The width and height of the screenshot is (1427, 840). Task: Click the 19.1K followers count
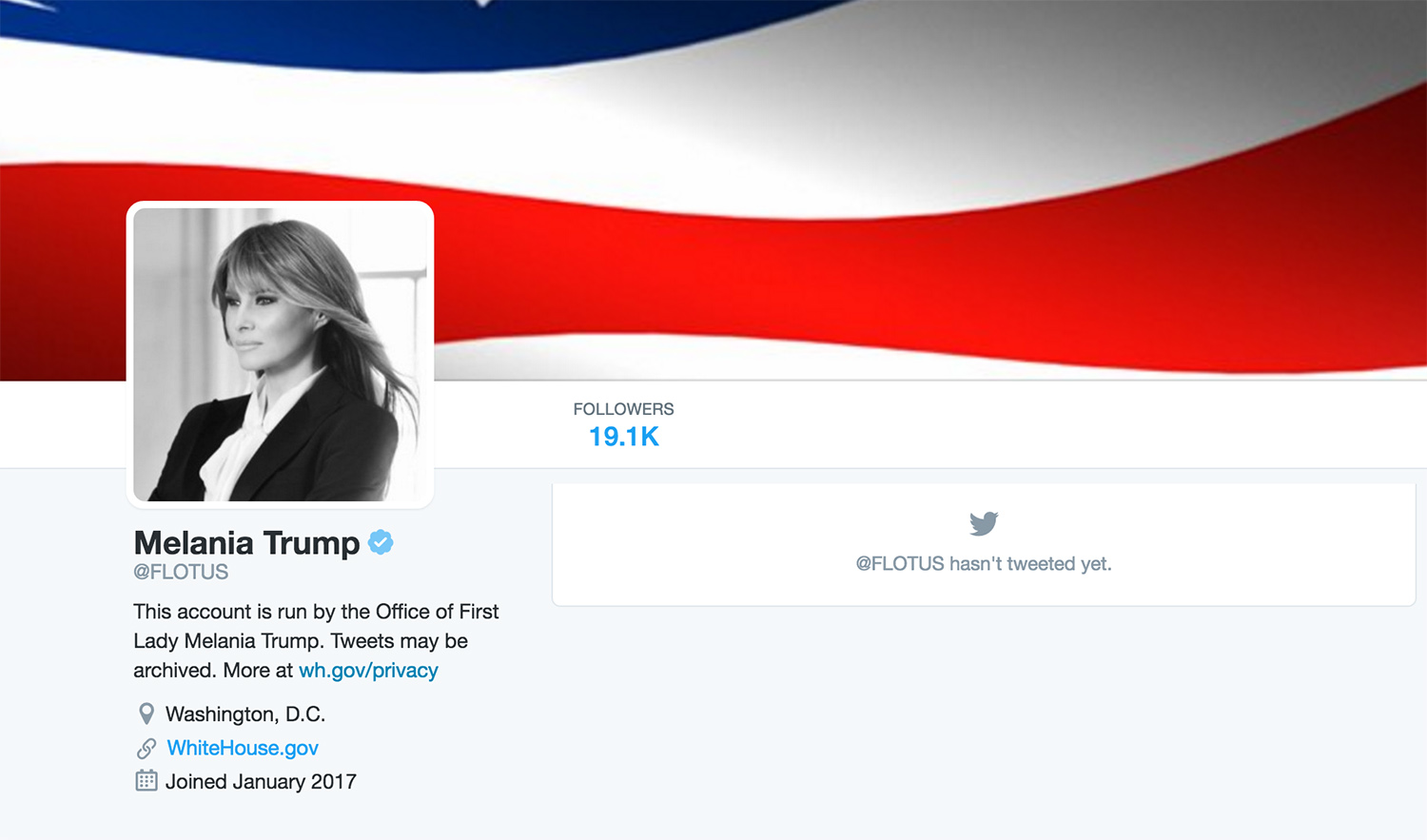(x=623, y=437)
